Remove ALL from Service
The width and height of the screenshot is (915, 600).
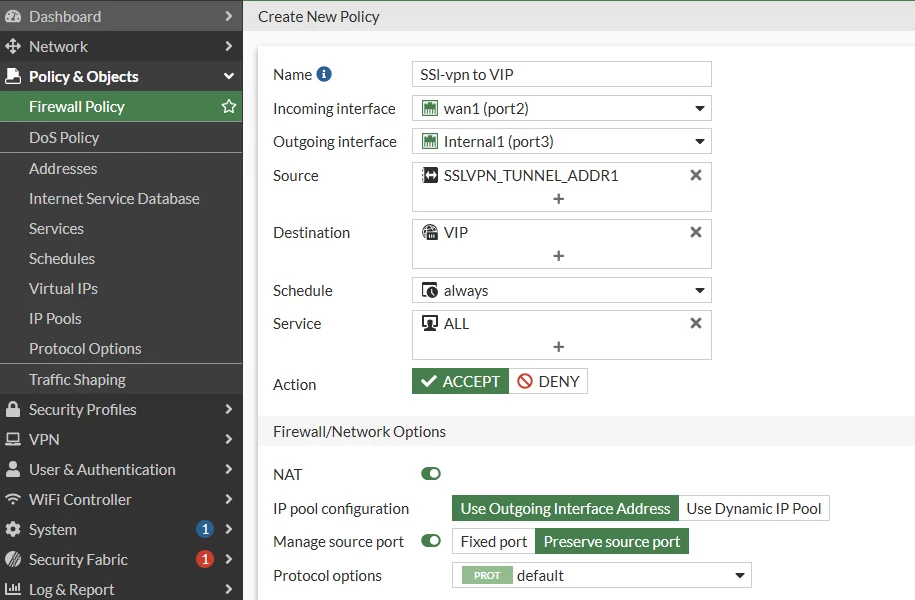tap(696, 323)
